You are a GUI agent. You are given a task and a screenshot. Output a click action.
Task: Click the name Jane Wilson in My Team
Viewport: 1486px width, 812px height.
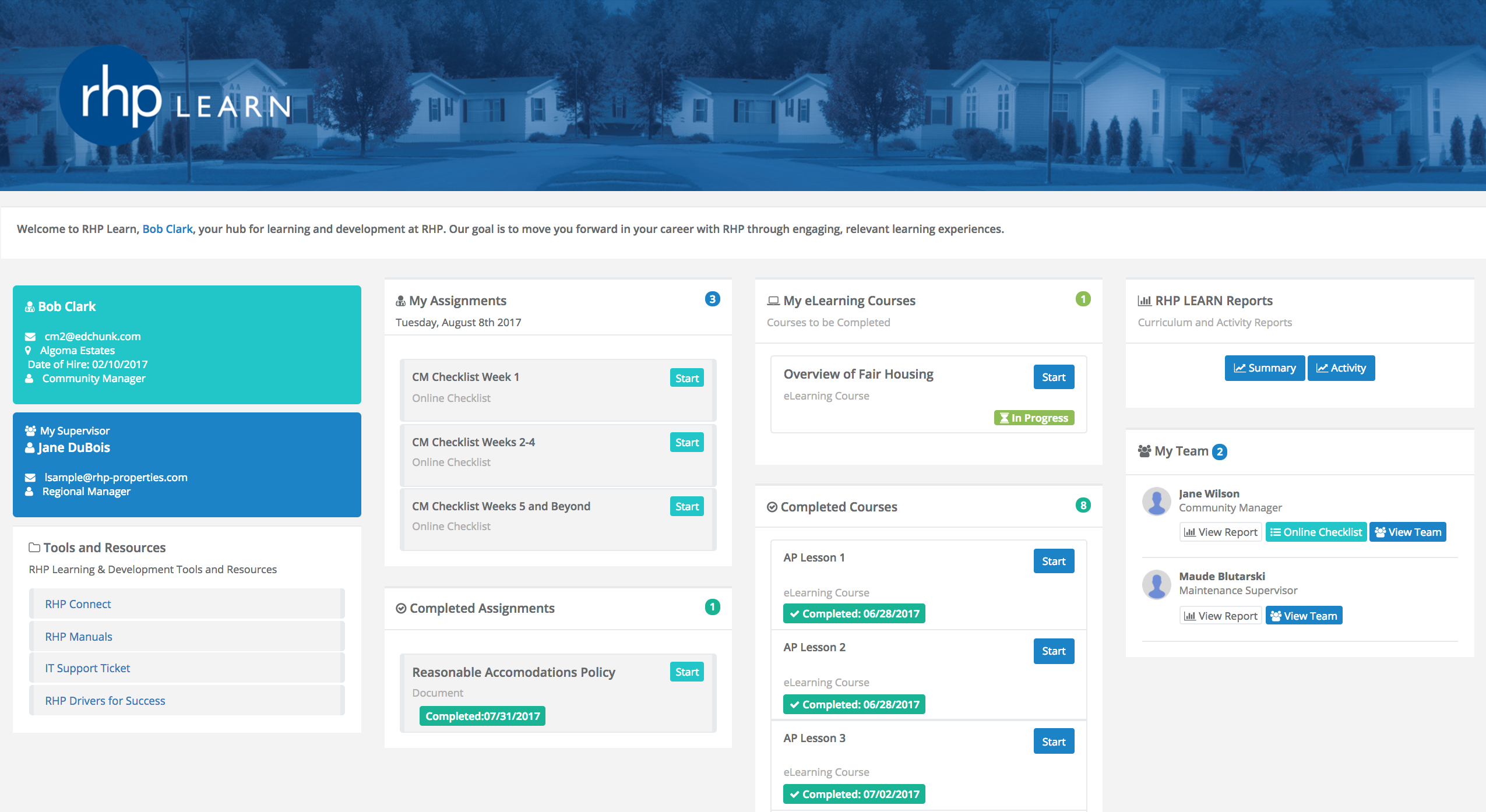pyautogui.click(x=1209, y=493)
